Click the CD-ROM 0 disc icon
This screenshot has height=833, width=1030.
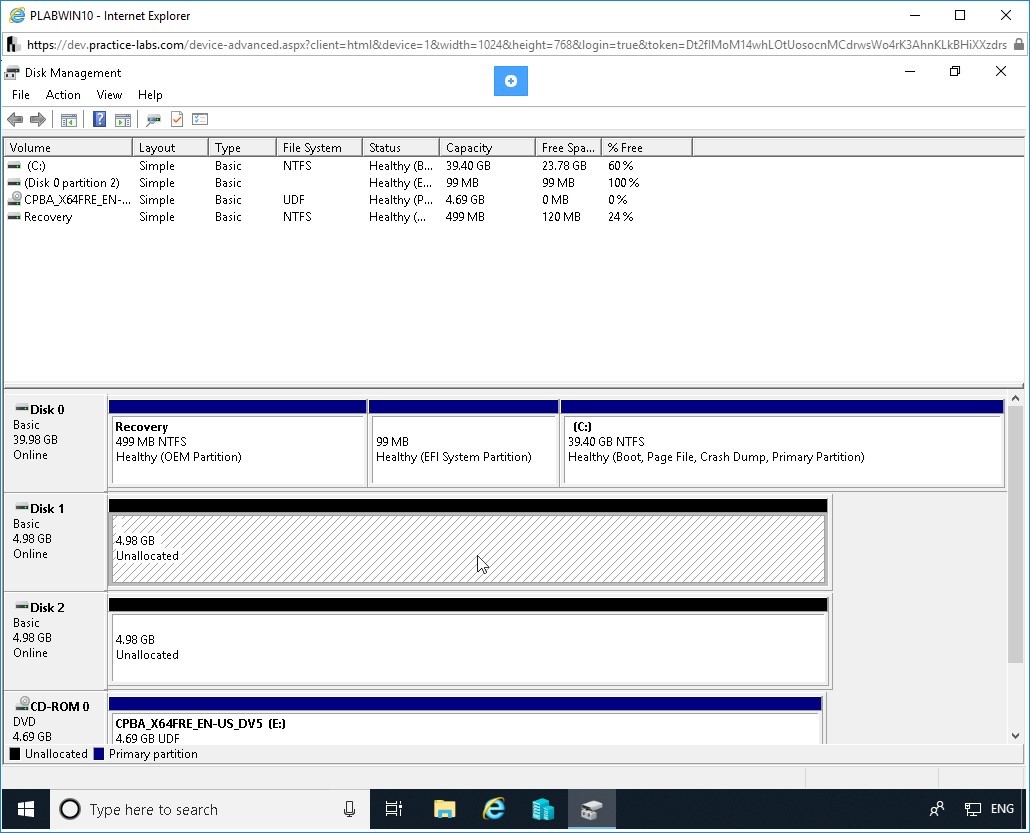[22, 705]
